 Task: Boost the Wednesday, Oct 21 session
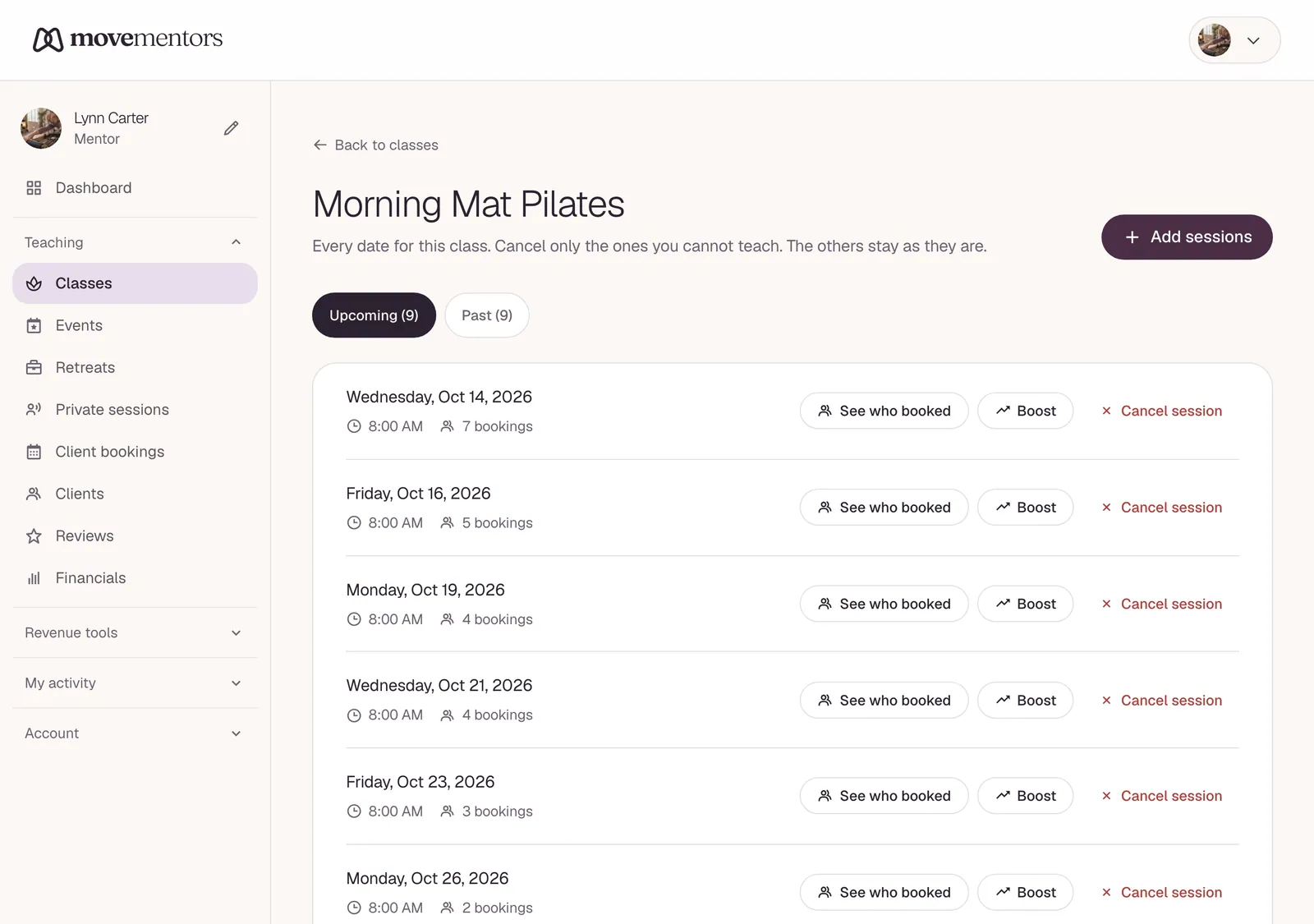[x=1025, y=701]
